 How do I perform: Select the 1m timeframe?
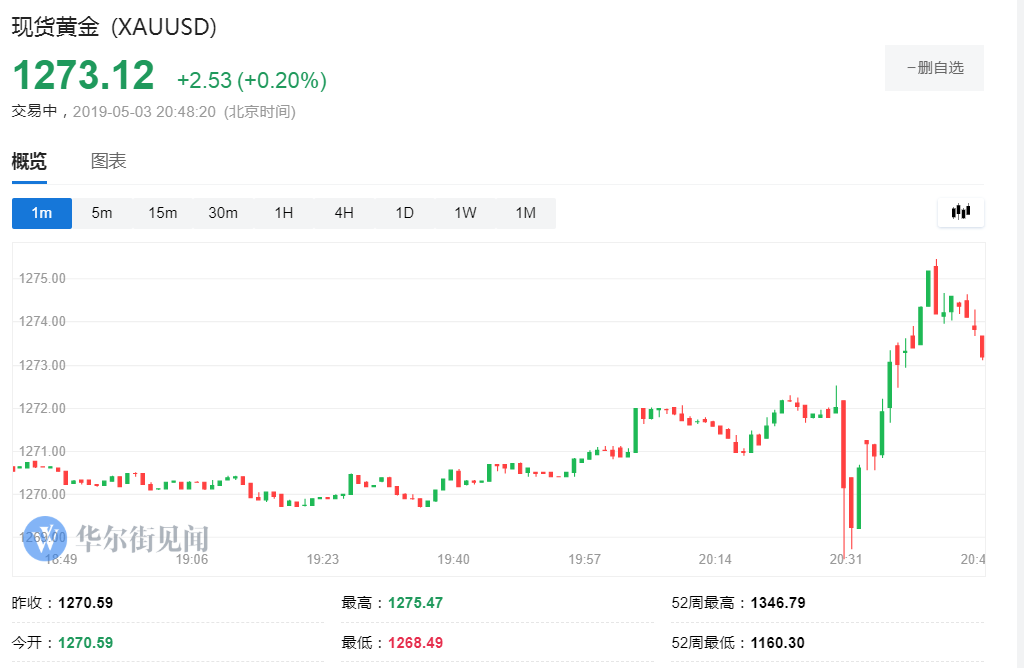(42, 213)
